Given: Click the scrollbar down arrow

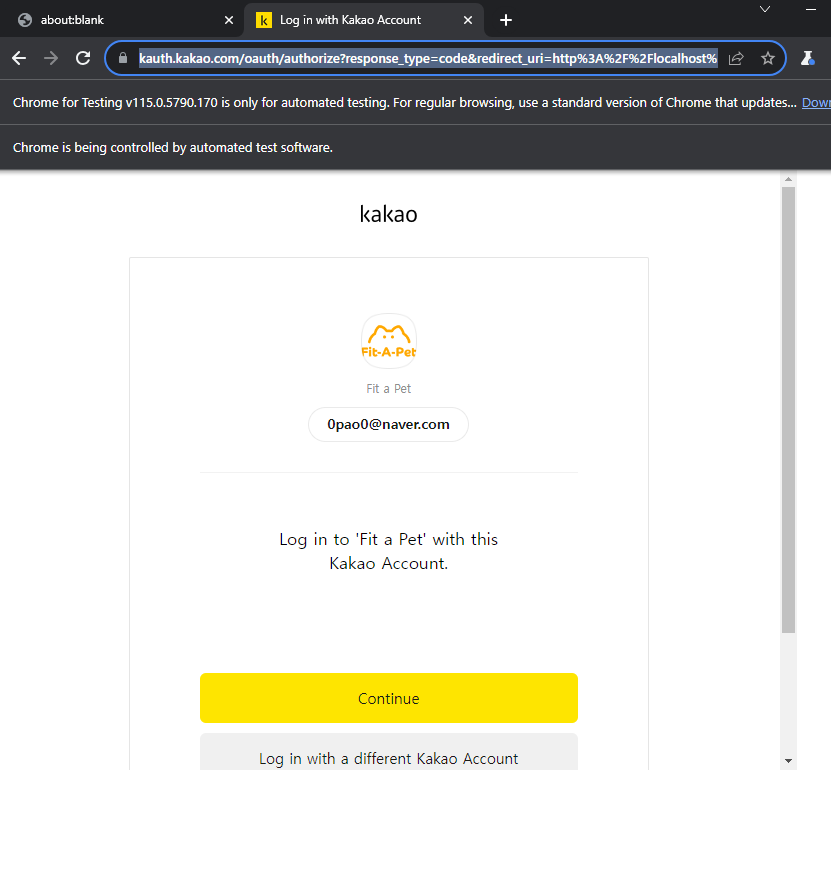Looking at the screenshot, I should [x=788, y=761].
